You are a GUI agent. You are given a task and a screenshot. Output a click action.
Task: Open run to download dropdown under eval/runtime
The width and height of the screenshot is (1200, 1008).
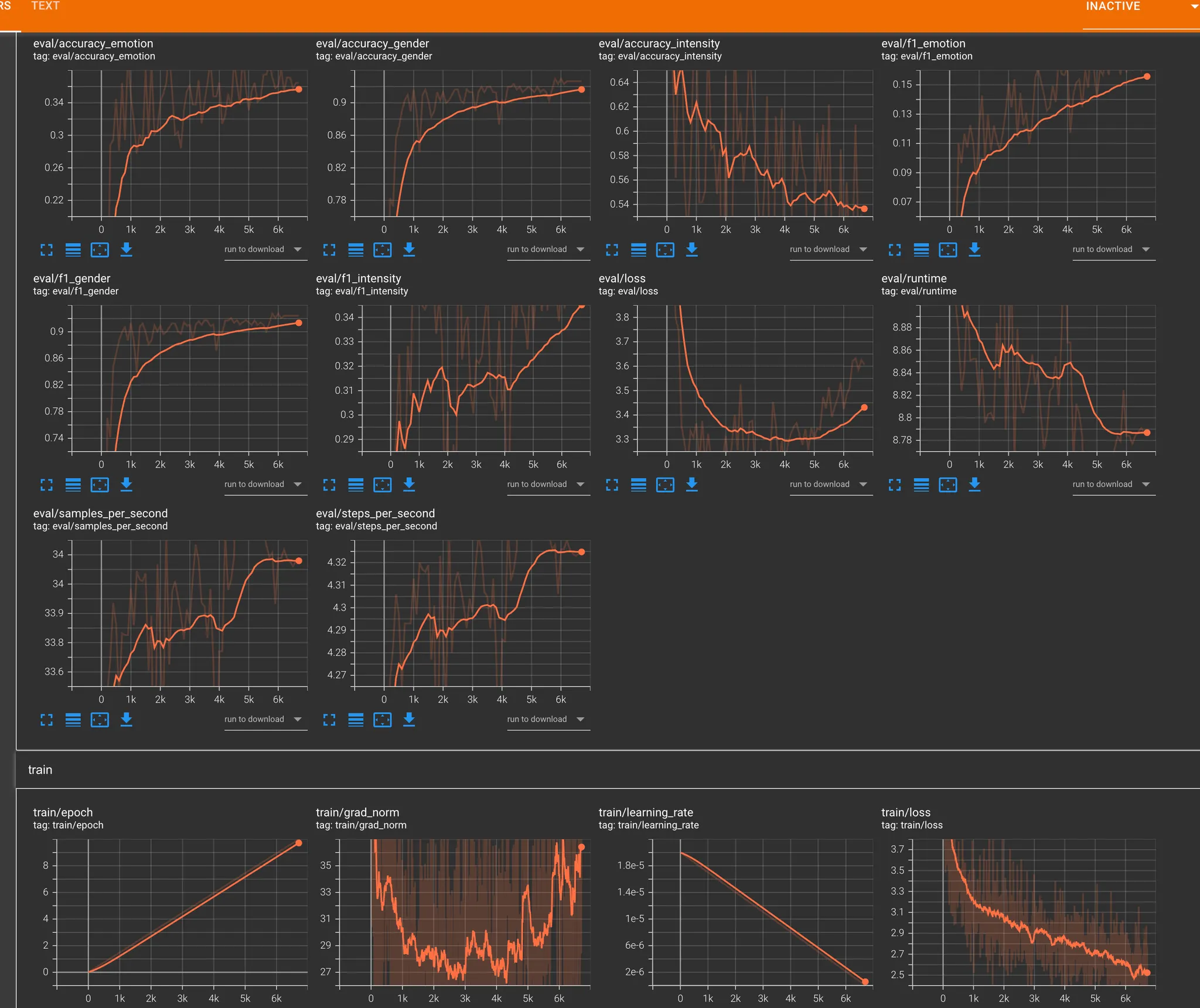[x=1112, y=485]
